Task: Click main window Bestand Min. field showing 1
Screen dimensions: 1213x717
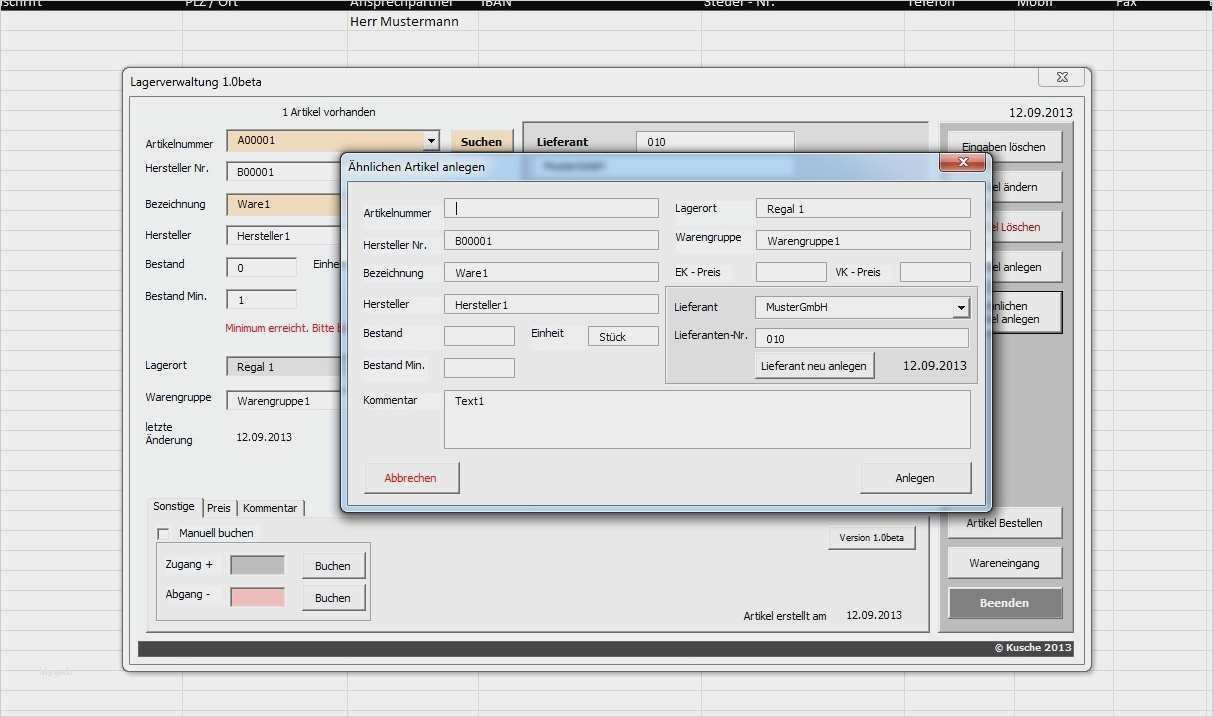Action: [x=261, y=299]
